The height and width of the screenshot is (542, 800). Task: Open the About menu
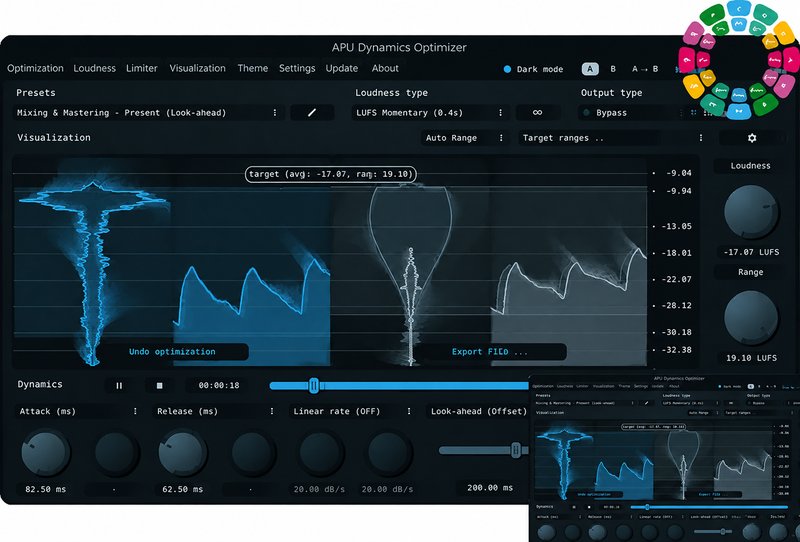pyautogui.click(x=385, y=68)
